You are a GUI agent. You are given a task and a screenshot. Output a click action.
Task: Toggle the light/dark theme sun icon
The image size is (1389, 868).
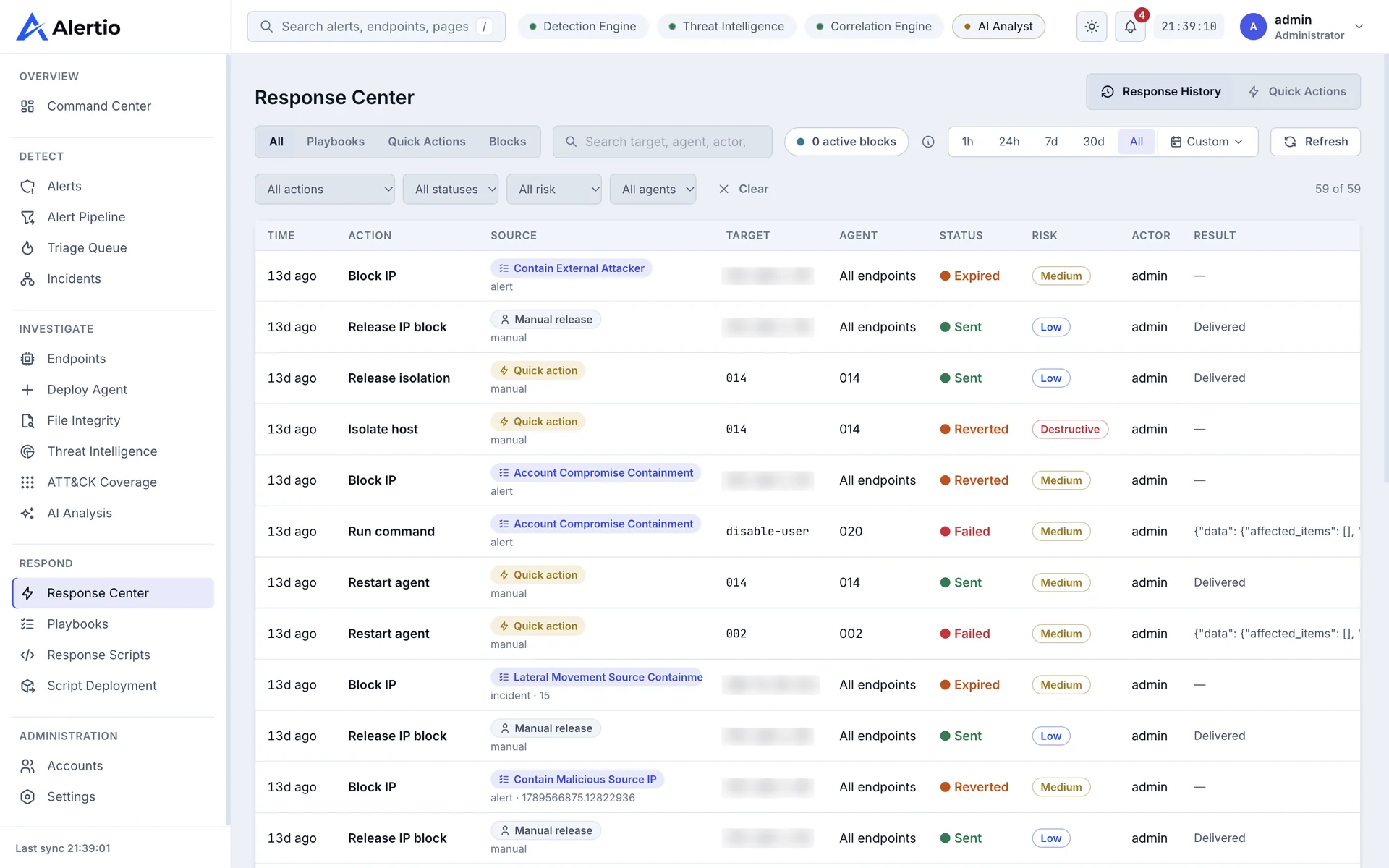1092,27
